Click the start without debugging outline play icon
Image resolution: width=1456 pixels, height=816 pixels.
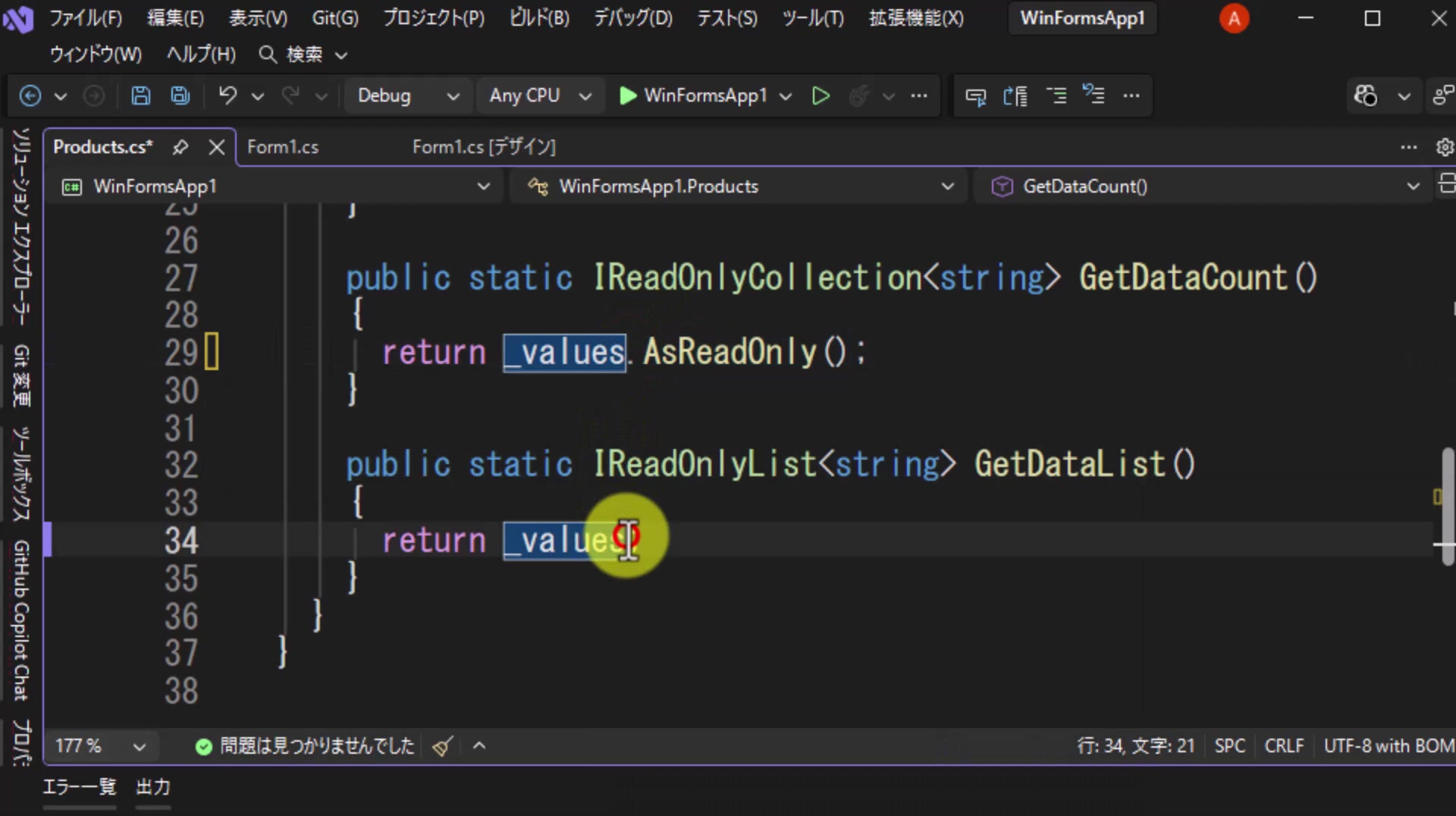821,96
